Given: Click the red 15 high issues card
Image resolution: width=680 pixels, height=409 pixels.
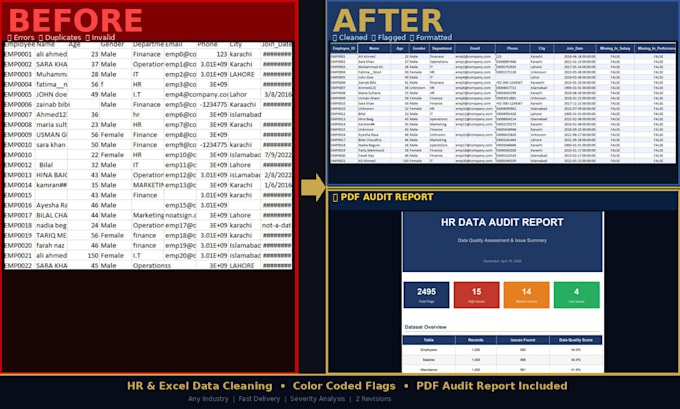Looking at the screenshot, I should pos(477,295).
